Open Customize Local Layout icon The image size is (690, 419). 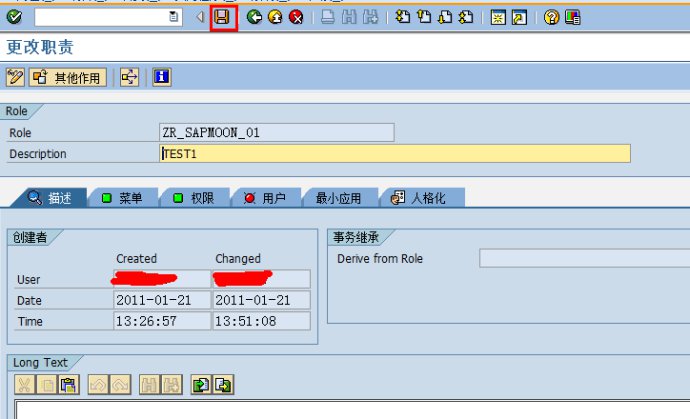pos(573,17)
